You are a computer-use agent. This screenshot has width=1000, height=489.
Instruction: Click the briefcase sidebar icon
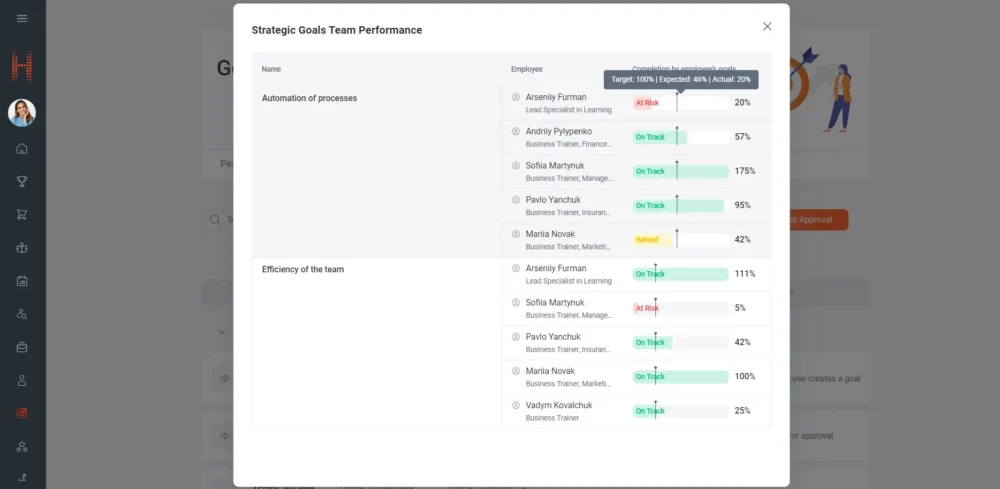(22, 347)
